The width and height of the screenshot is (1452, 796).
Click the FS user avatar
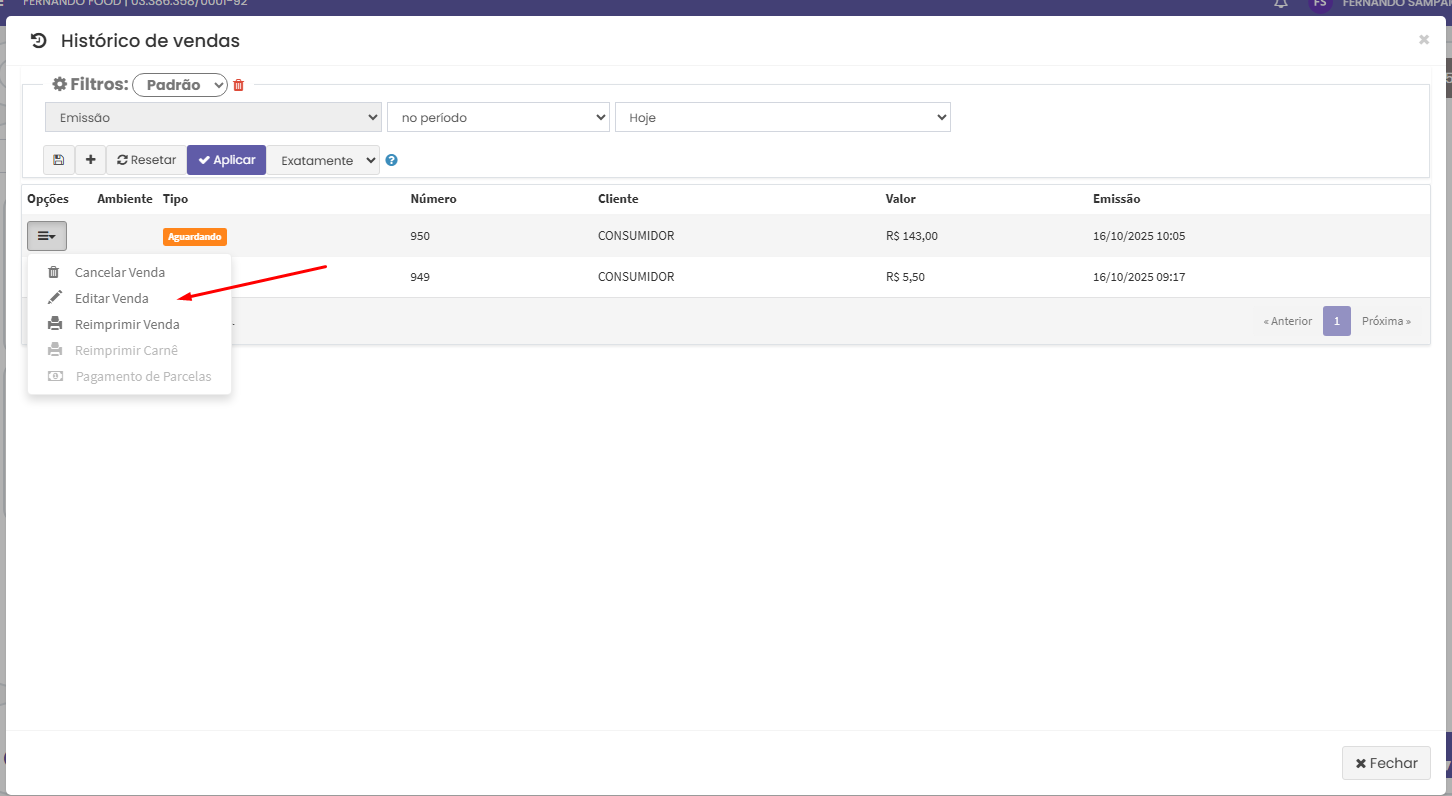(x=1320, y=4)
